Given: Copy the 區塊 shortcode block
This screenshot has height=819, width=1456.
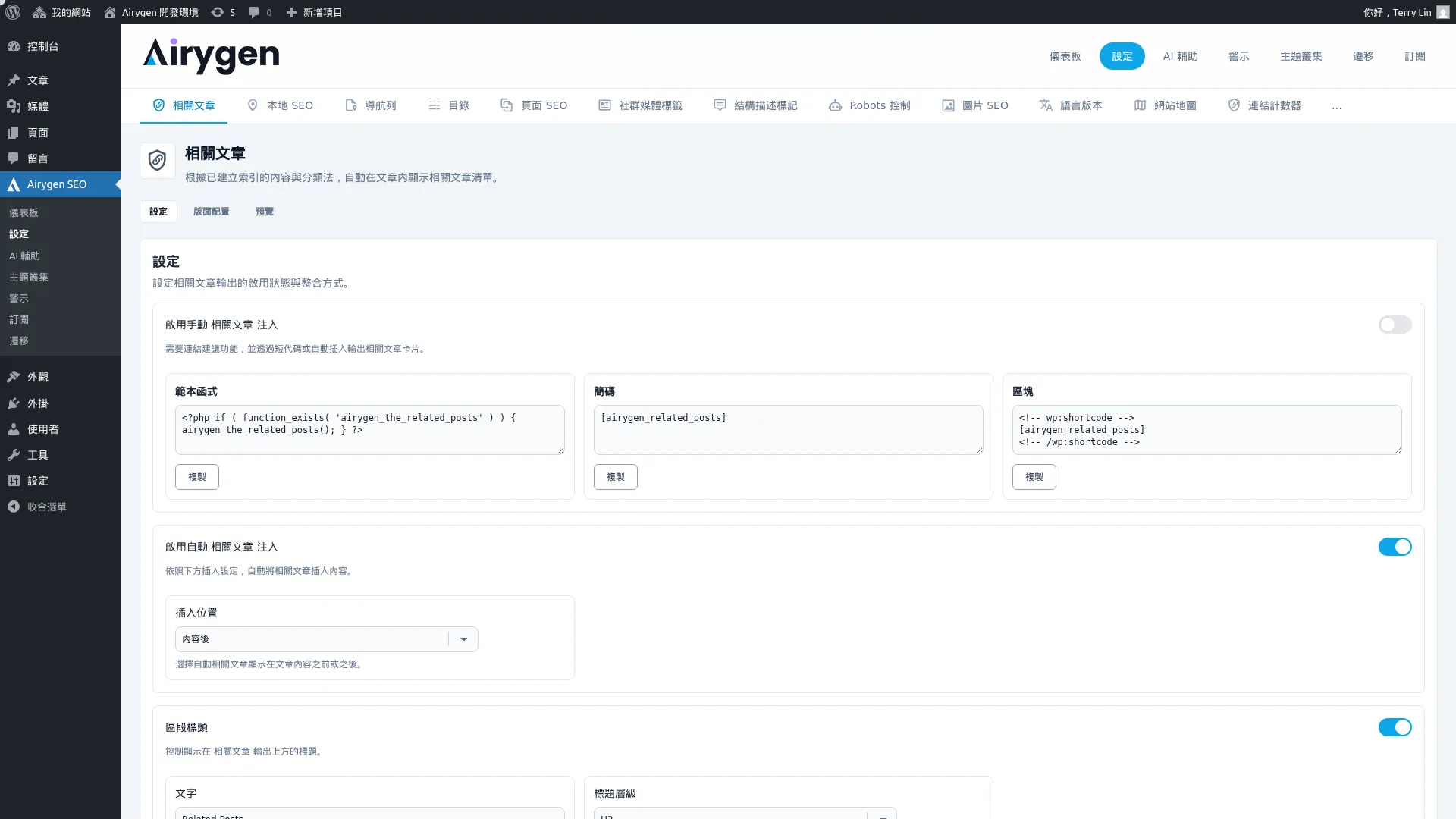Looking at the screenshot, I should 1034,477.
